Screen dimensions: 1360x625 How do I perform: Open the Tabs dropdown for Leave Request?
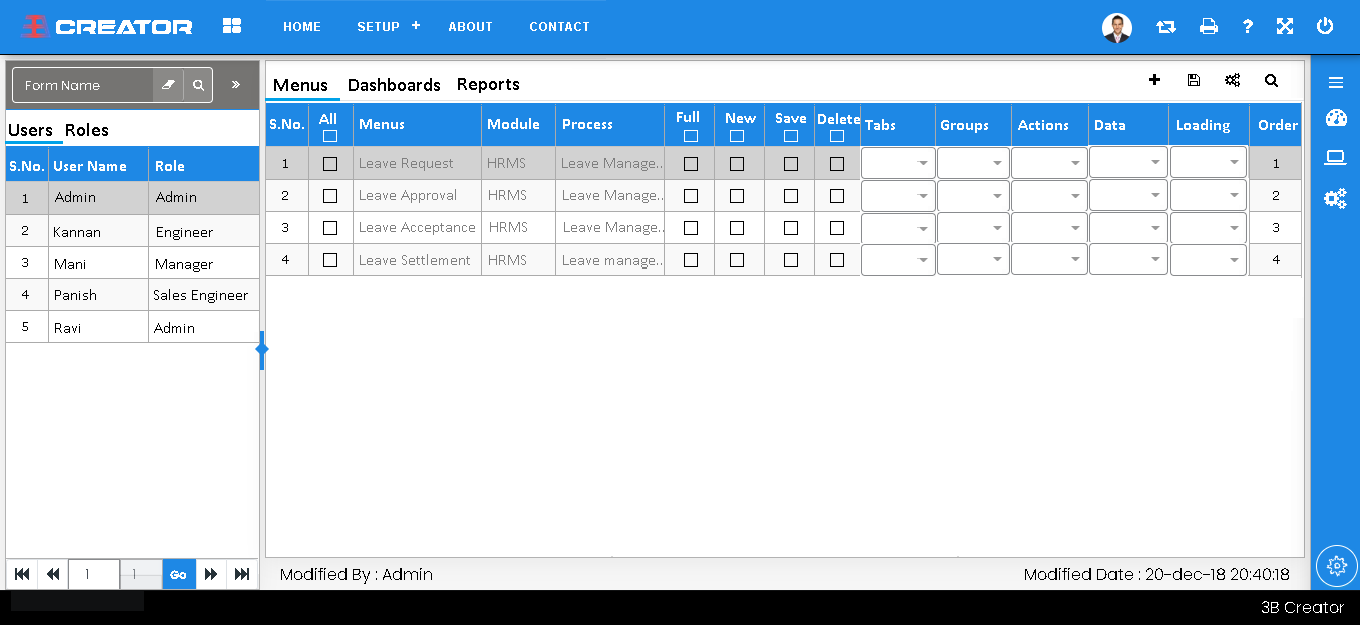pyautogui.click(x=898, y=164)
